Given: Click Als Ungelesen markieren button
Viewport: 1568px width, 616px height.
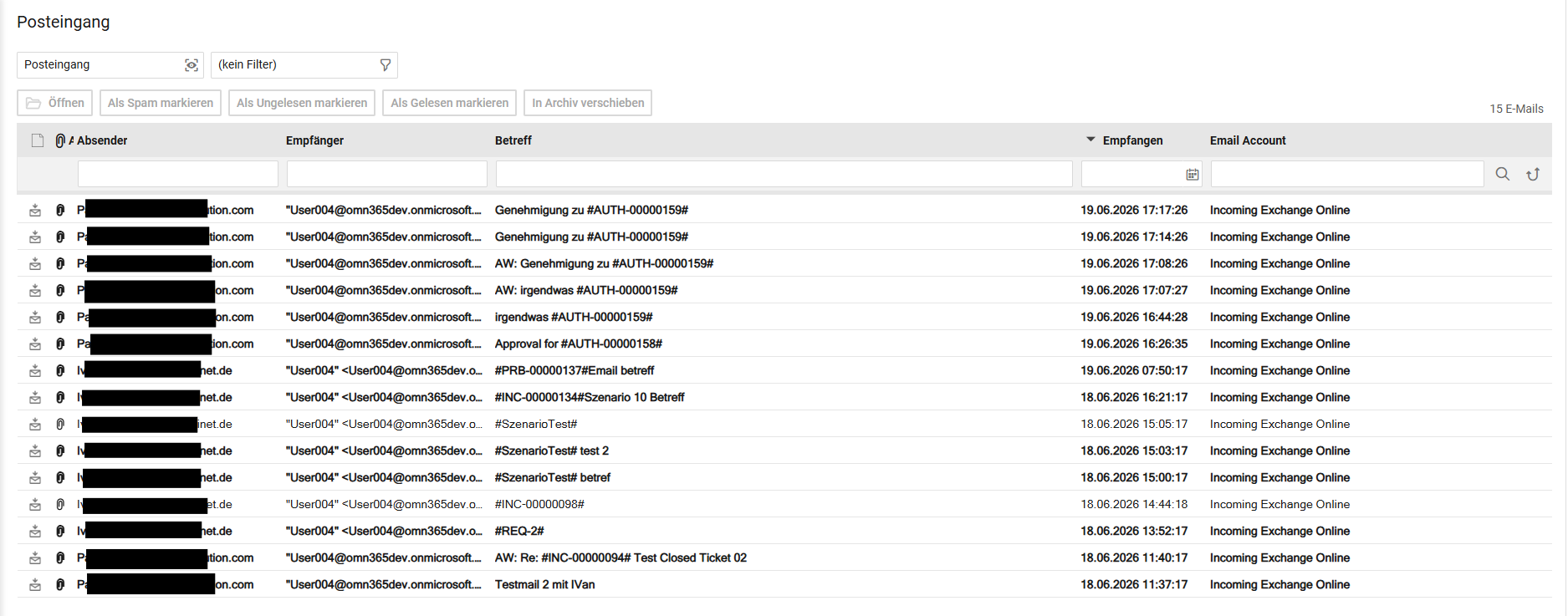Looking at the screenshot, I should point(302,103).
